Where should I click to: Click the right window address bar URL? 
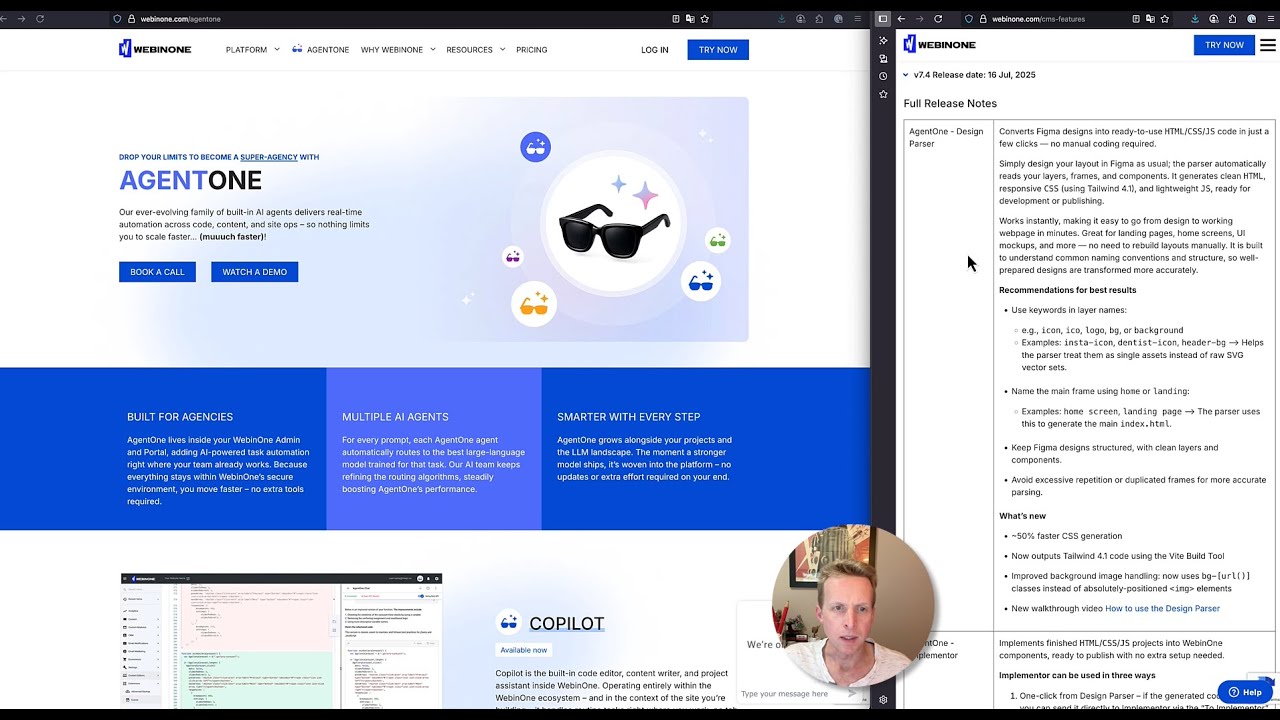[x=1039, y=19]
